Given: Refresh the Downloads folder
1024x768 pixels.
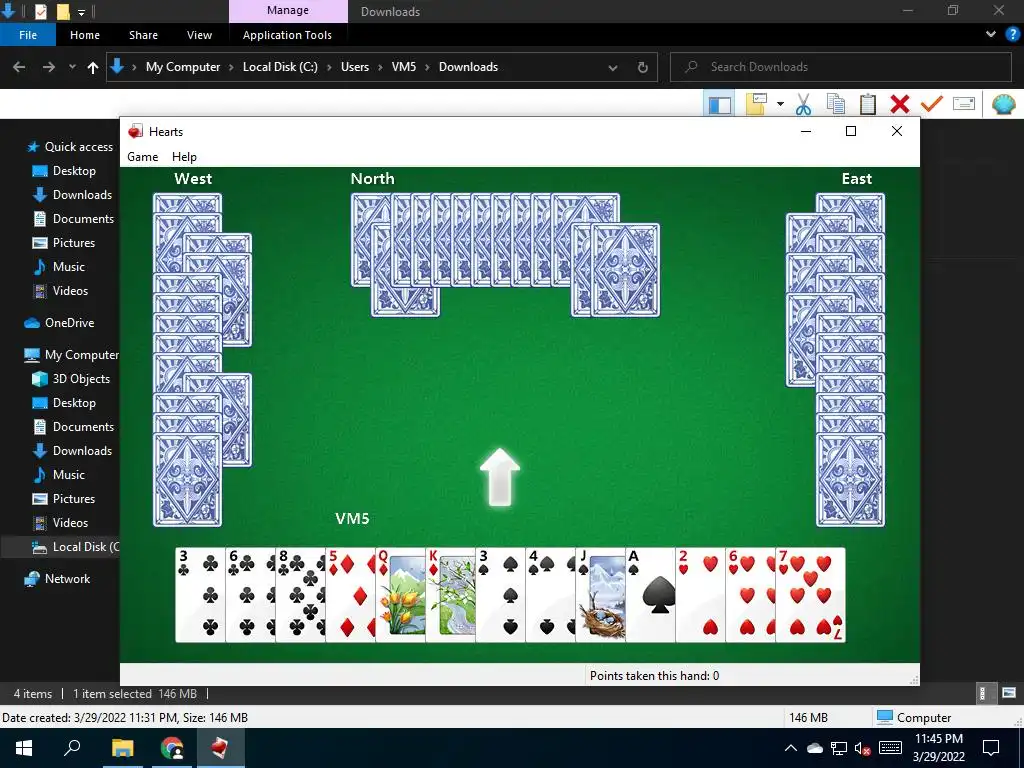Looking at the screenshot, I should click(x=643, y=67).
